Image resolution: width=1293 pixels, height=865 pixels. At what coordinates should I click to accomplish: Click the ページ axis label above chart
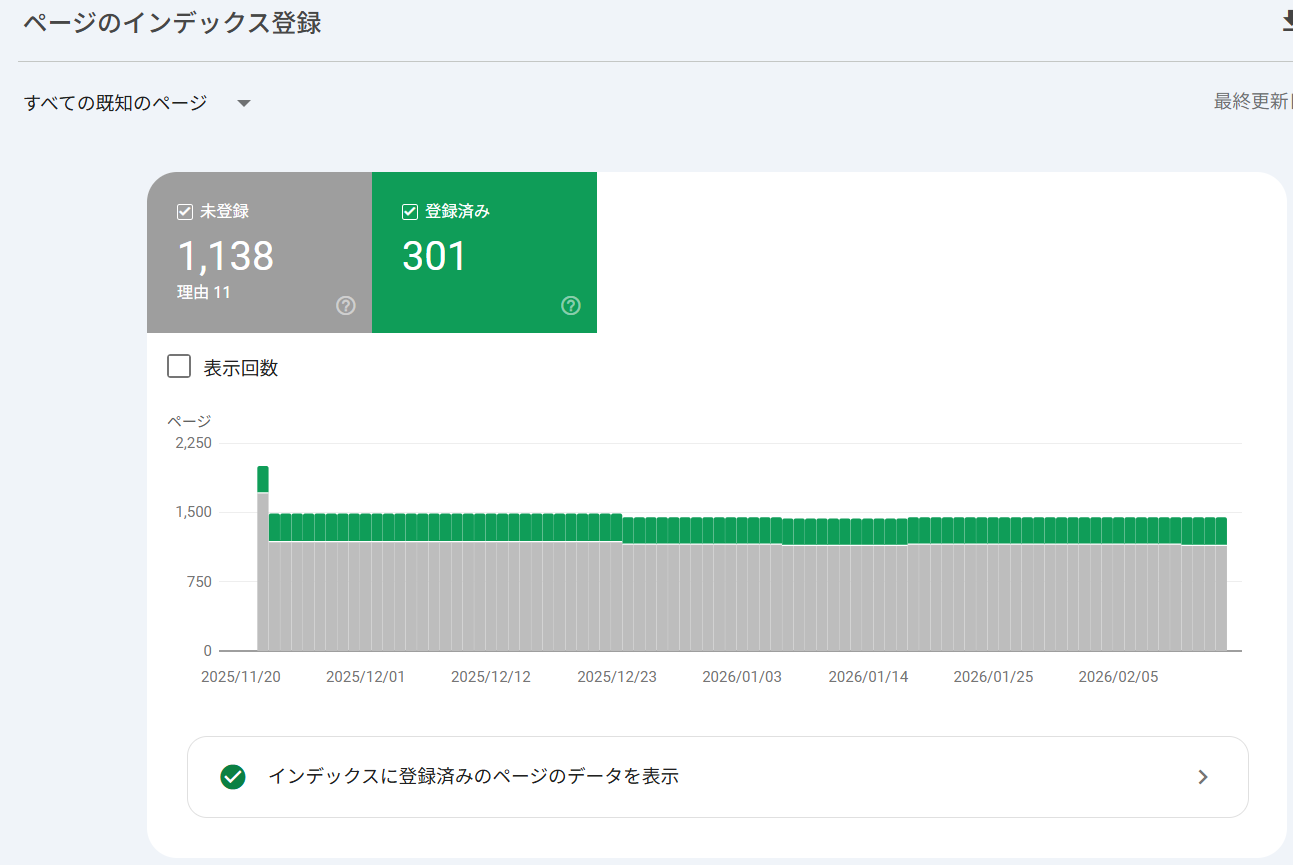189,420
